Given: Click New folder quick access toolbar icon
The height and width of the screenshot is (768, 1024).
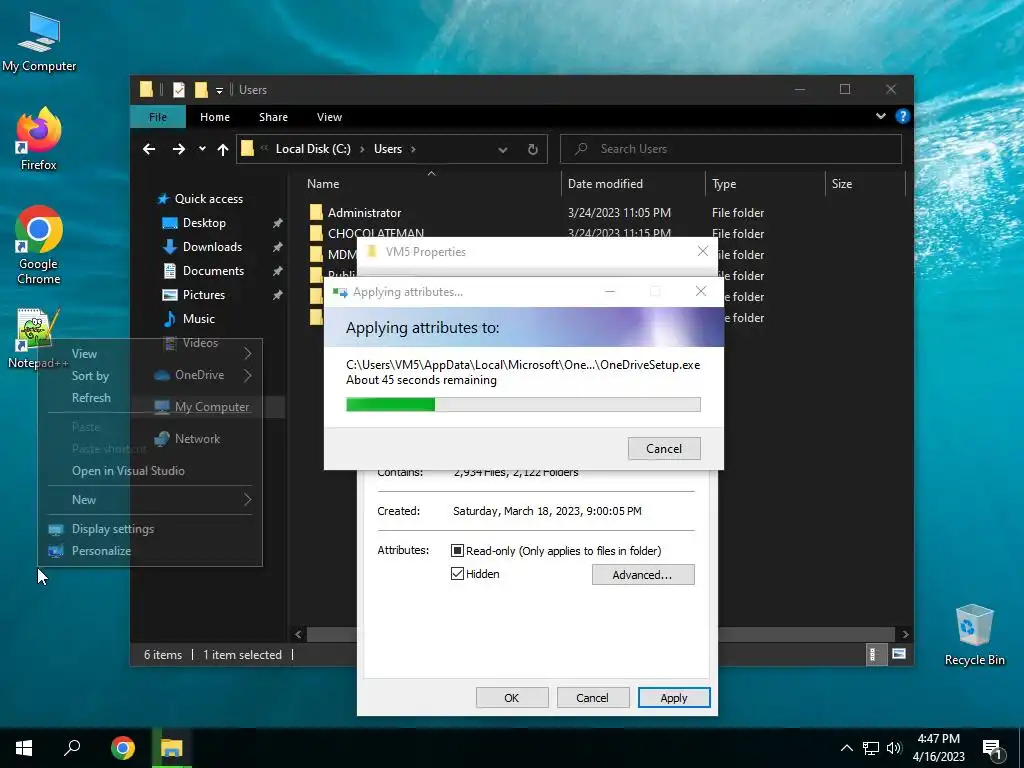Looking at the screenshot, I should (201, 89).
